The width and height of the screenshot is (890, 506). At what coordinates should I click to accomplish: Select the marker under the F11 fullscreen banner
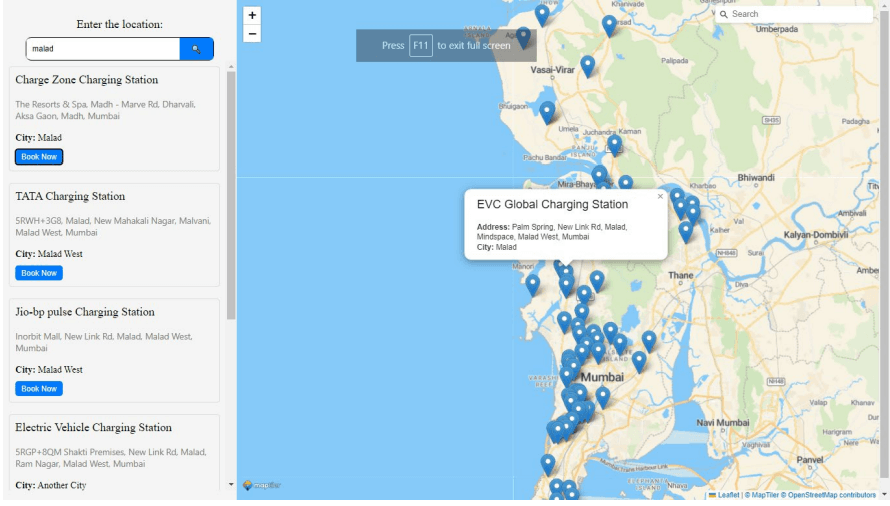point(523,37)
